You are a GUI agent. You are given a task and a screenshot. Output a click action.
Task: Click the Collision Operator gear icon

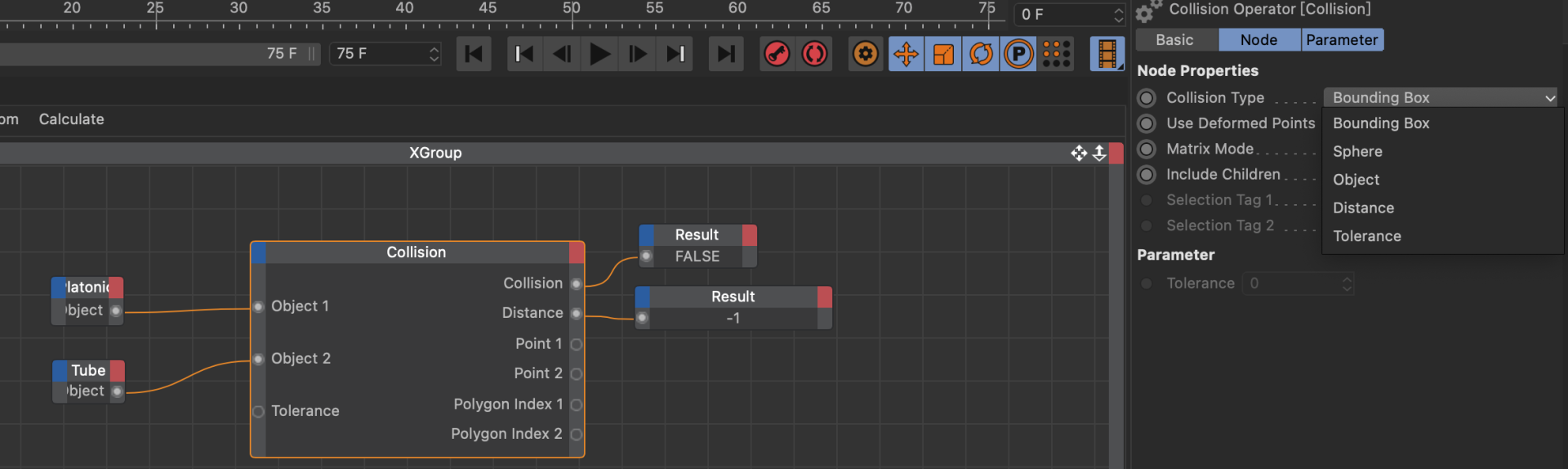pyautogui.click(x=1148, y=11)
